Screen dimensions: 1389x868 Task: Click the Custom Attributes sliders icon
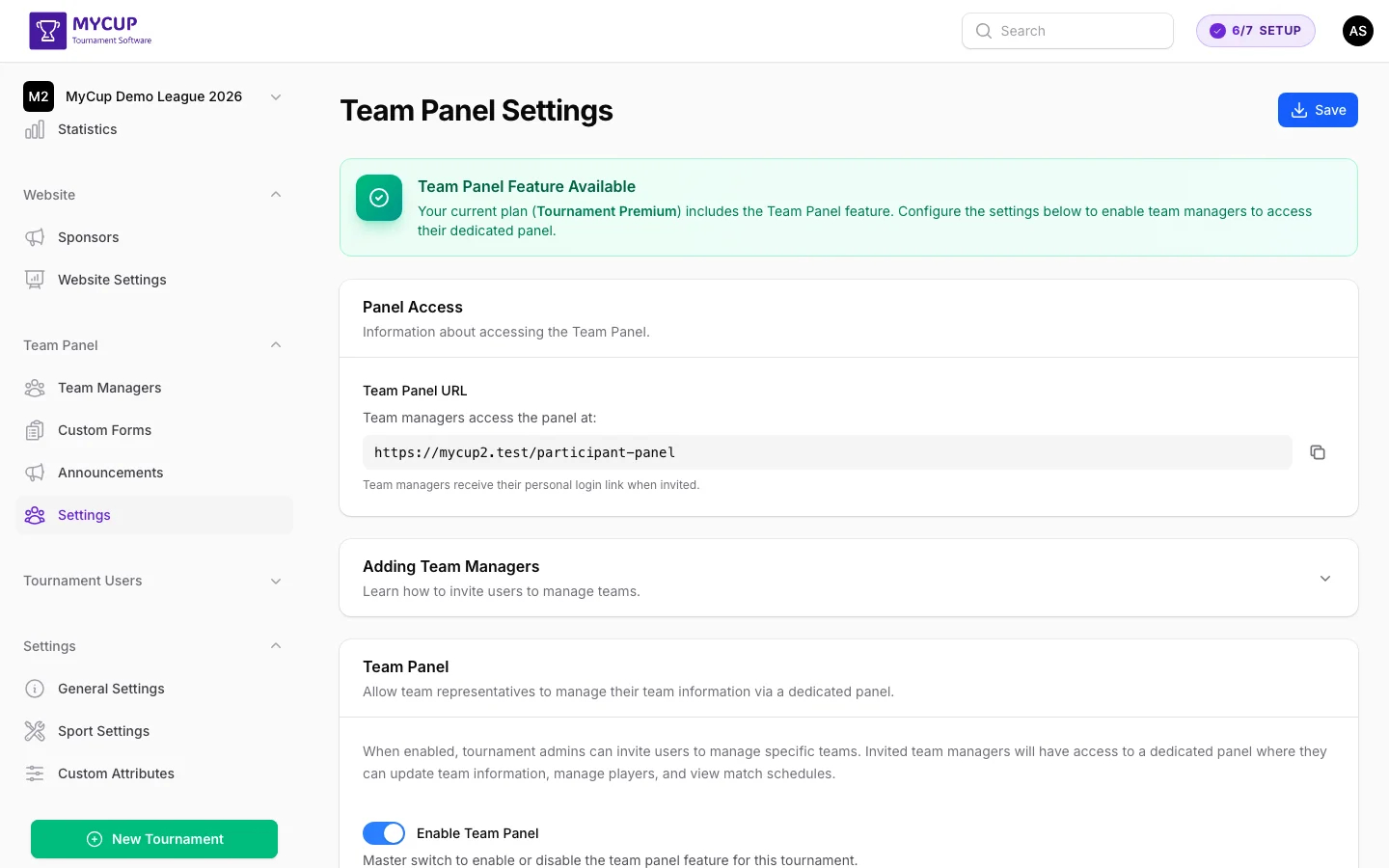tap(35, 773)
